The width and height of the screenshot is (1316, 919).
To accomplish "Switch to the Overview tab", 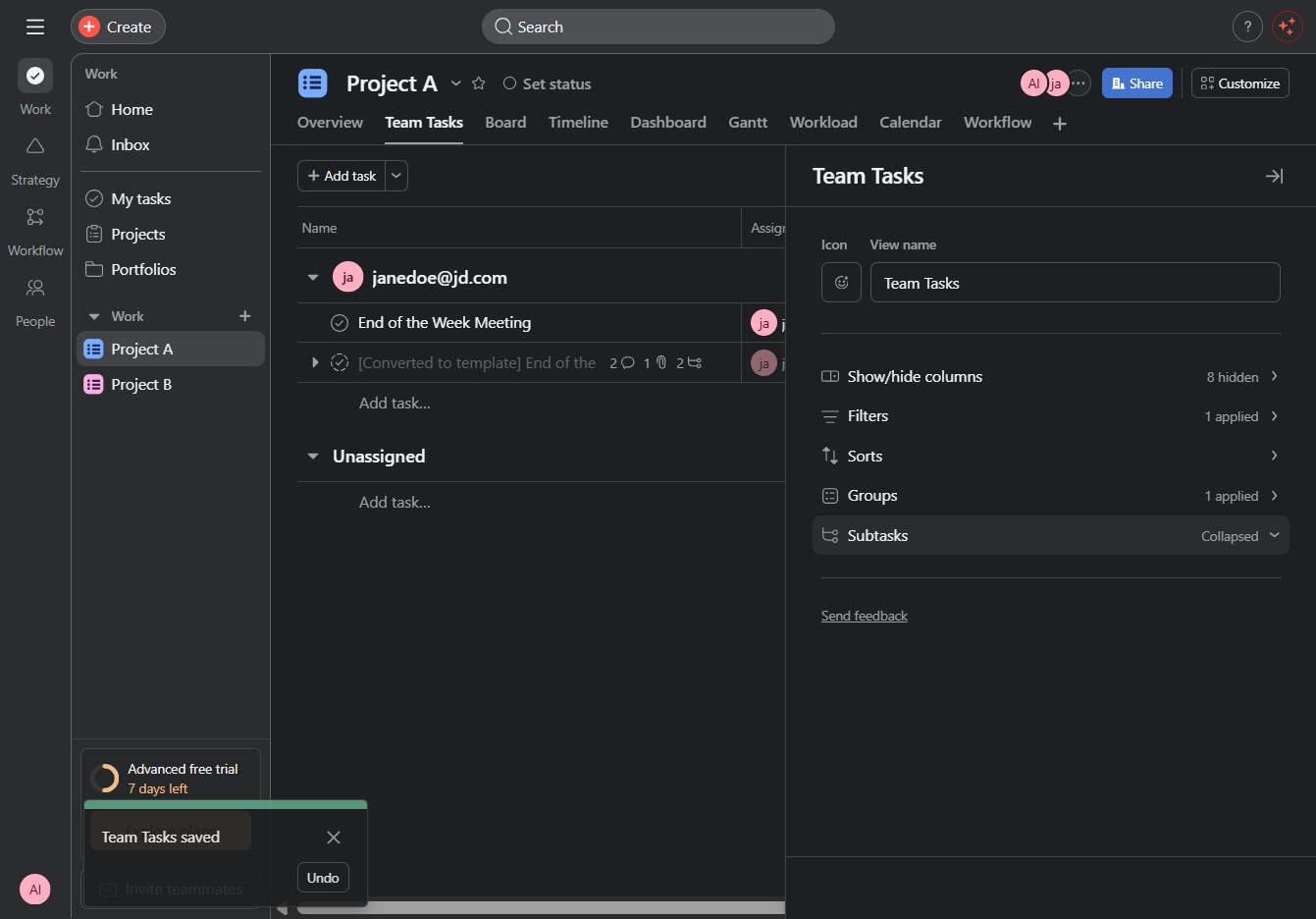I will 330,123.
